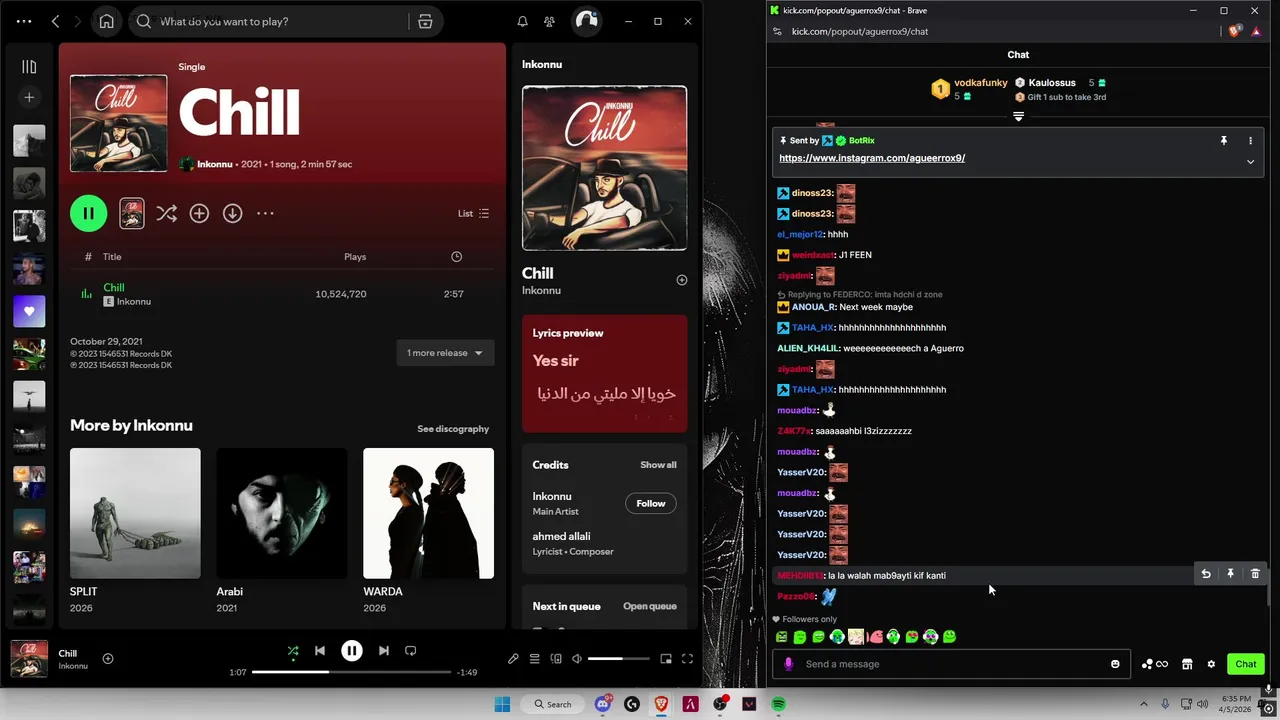Toggle the queue view icon

[535, 659]
